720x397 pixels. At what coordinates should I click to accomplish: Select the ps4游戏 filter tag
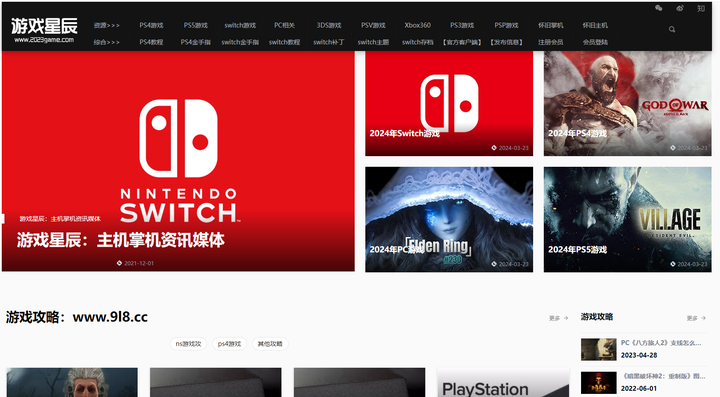pyautogui.click(x=229, y=344)
